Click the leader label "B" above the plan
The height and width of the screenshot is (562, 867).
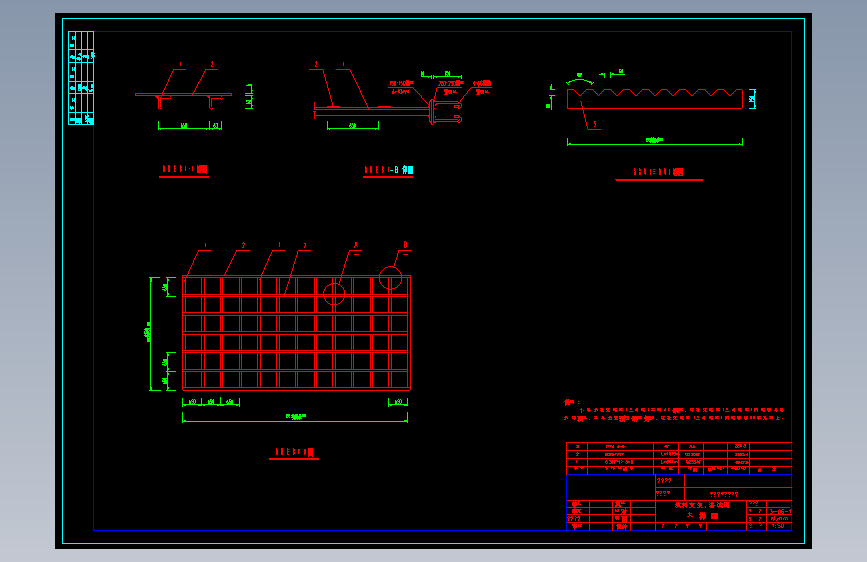coord(405,244)
